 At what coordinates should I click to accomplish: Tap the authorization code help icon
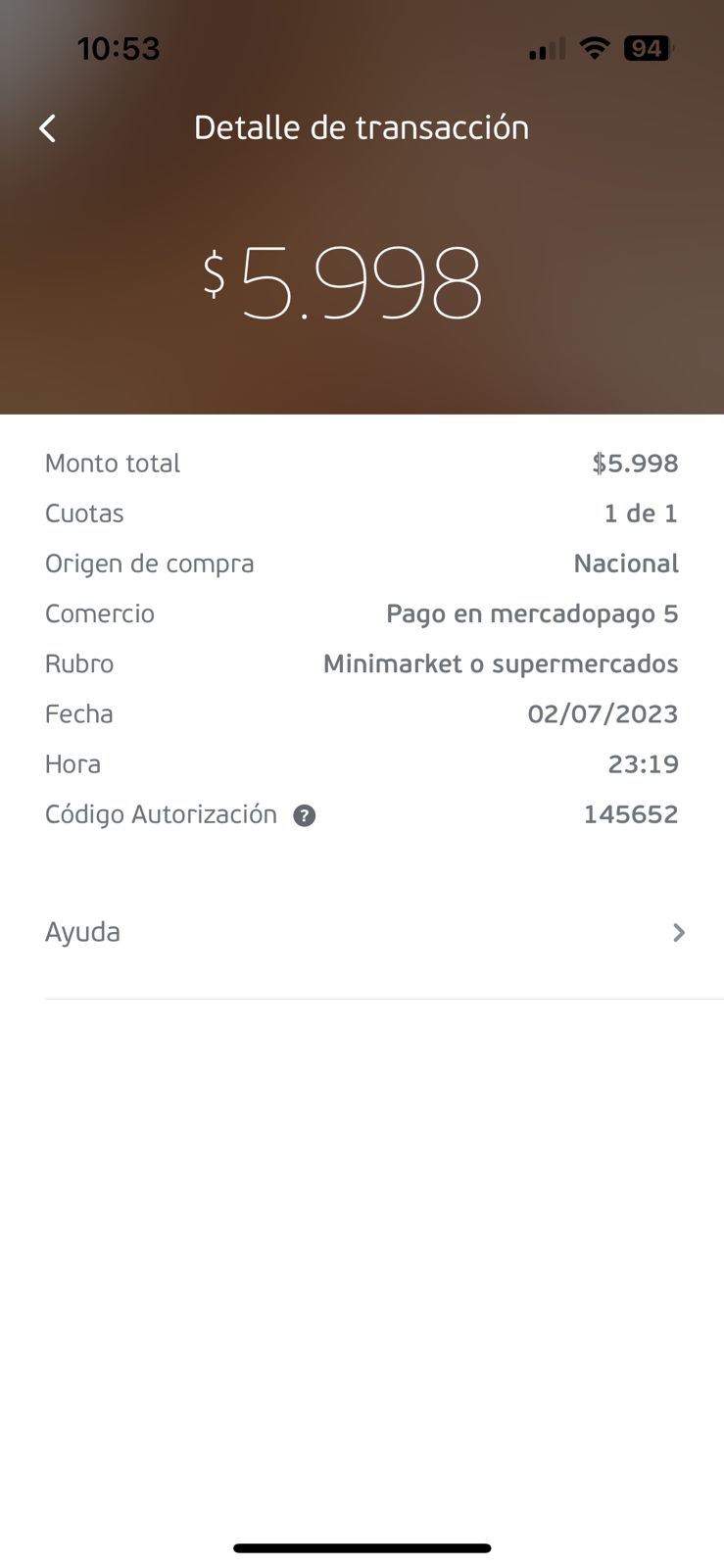pos(305,815)
